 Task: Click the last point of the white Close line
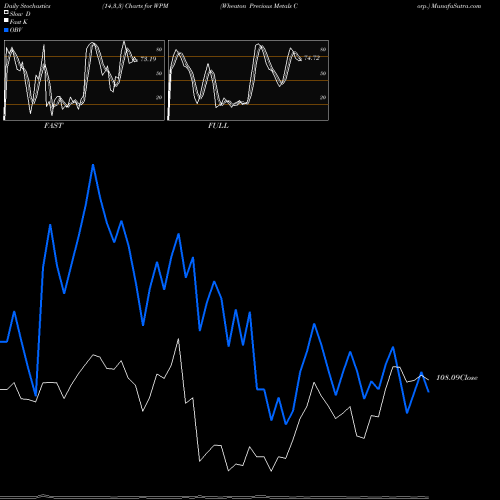coord(428,380)
